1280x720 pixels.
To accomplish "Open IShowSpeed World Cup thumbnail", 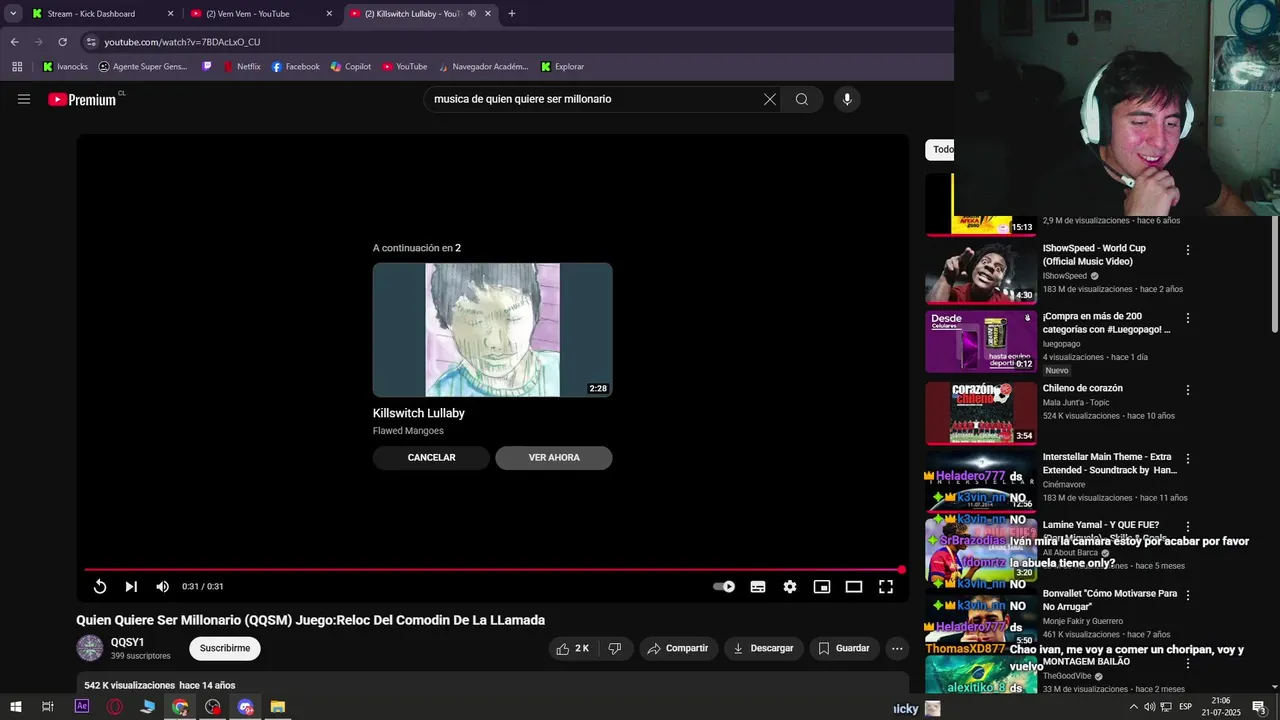I will tap(981, 273).
